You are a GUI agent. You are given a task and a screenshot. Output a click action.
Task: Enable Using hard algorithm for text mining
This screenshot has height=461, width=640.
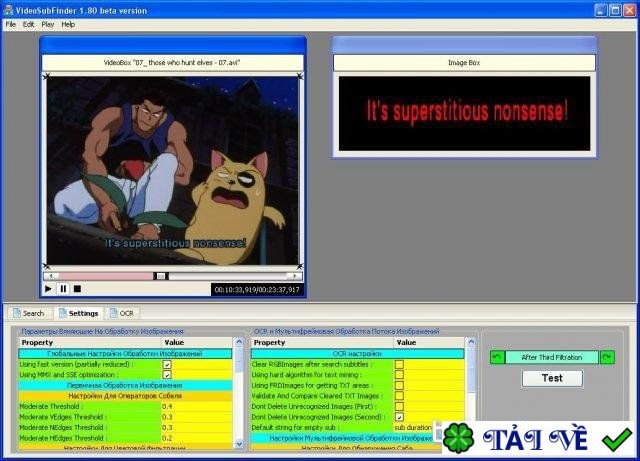399,374
